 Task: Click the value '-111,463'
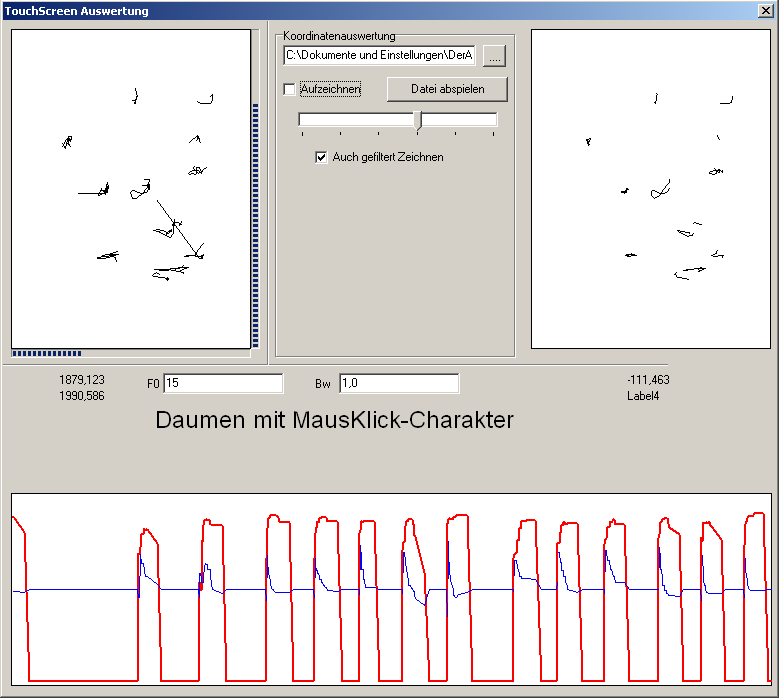point(648,380)
